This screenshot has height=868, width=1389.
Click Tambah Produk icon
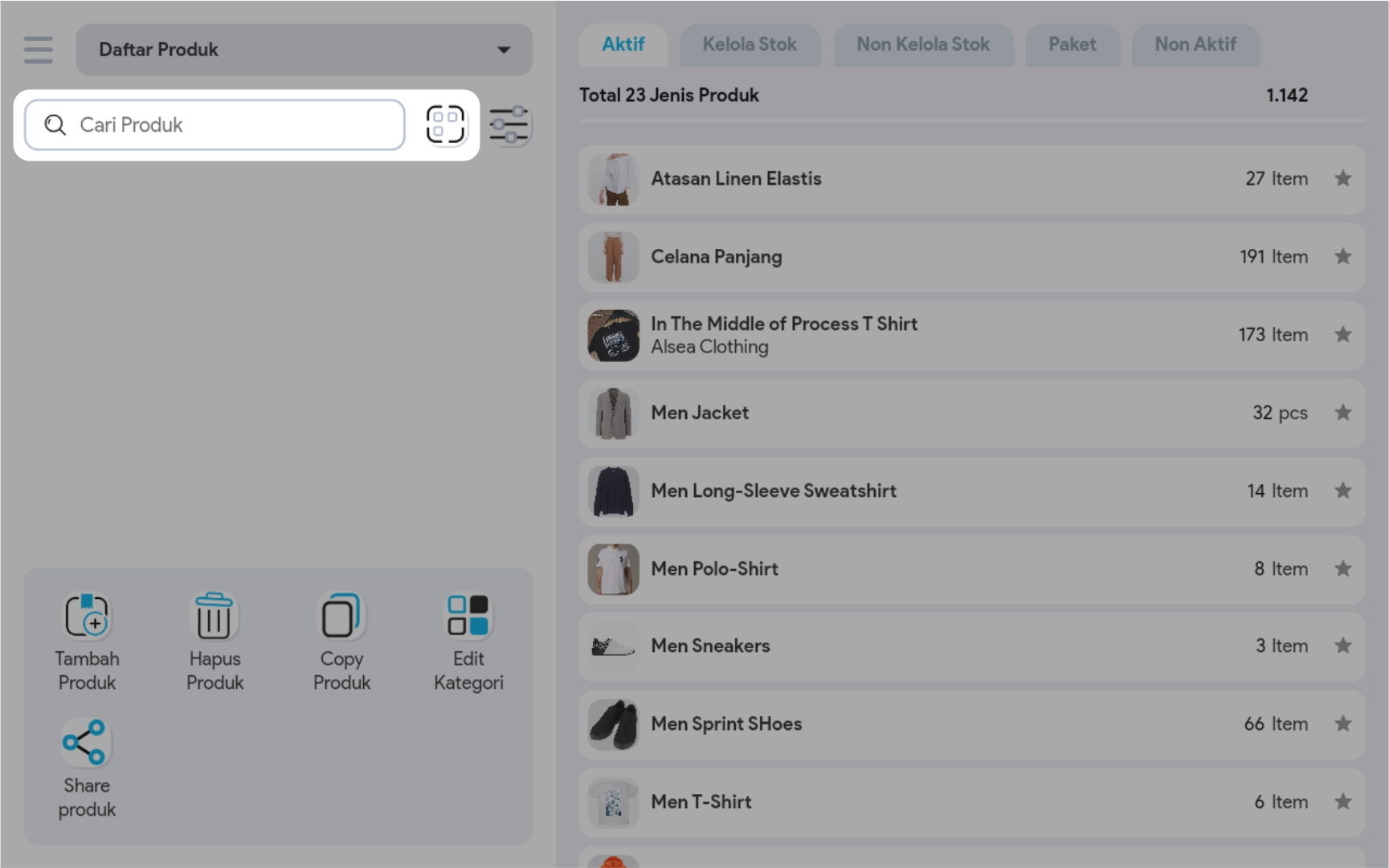pos(87,617)
